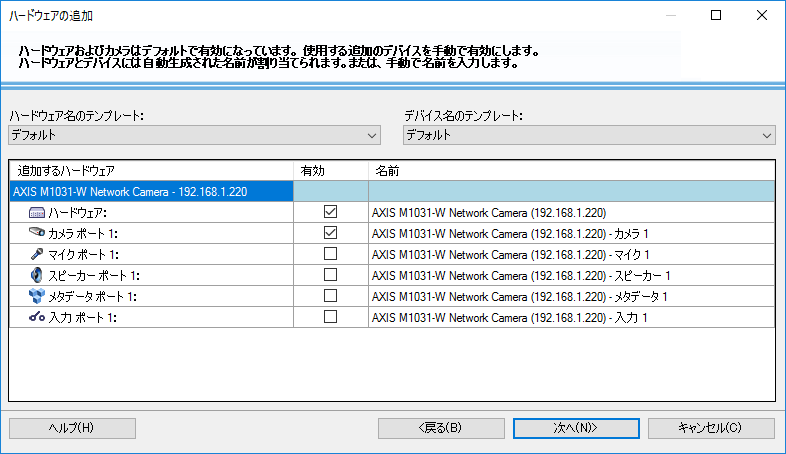Click the キャンセル(C) button
786x454 pixels.
[x=711, y=428]
